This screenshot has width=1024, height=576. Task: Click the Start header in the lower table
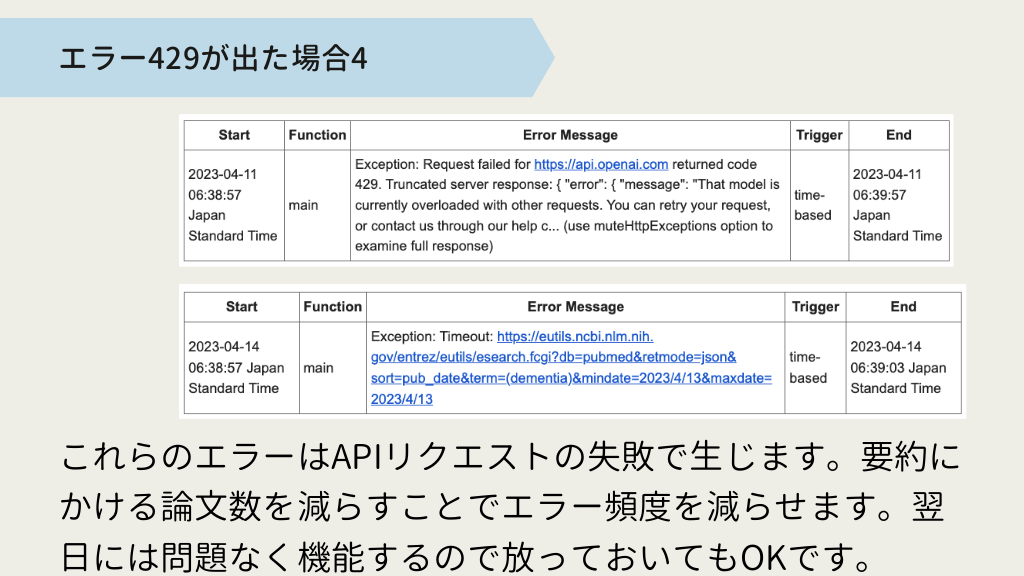[241, 307]
